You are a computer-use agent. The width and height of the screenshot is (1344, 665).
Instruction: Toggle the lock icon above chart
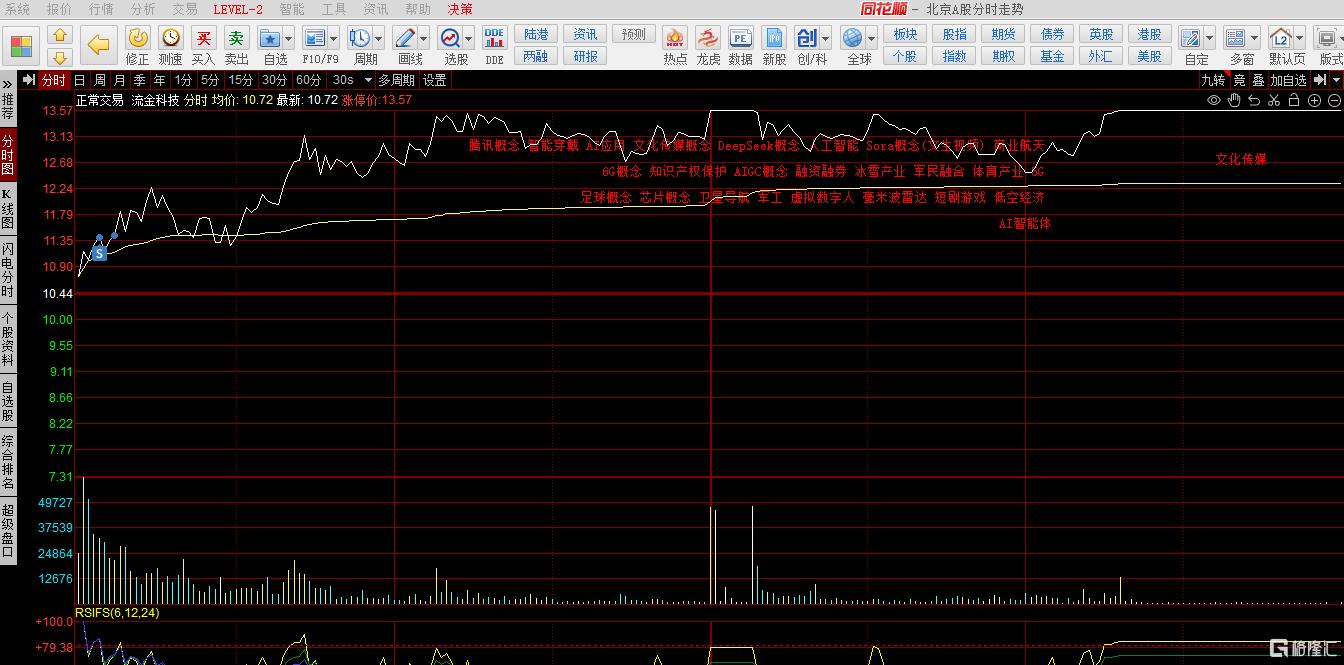[1294, 100]
